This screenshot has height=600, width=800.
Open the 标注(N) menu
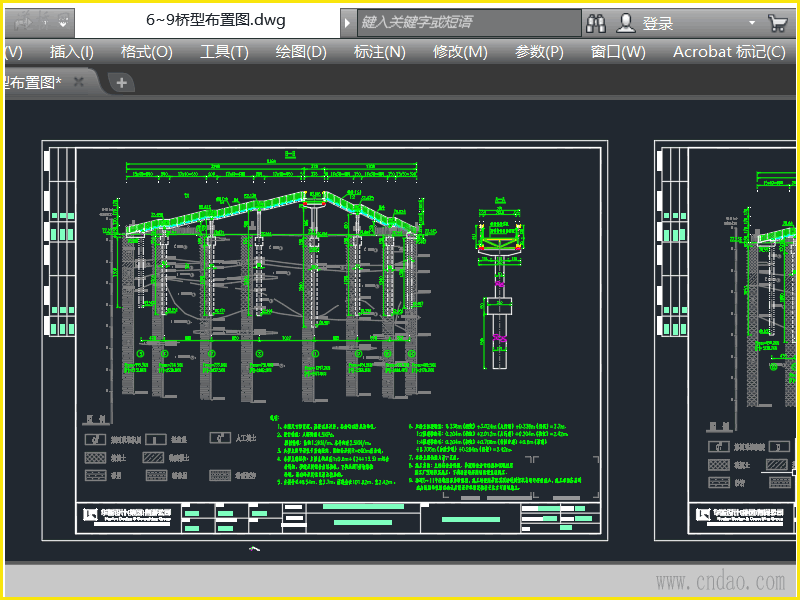(379, 52)
